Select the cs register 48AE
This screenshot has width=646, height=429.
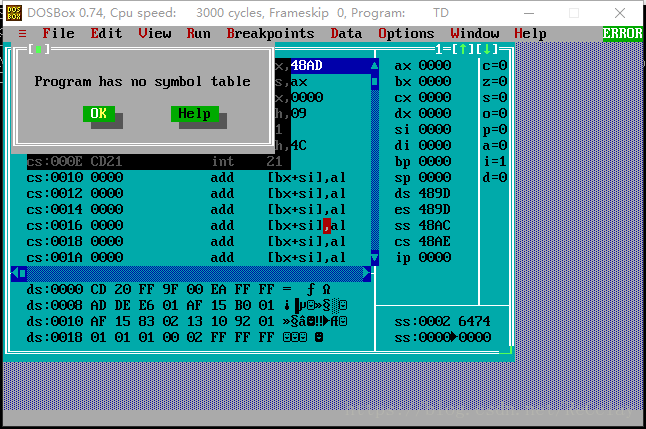[435, 241]
